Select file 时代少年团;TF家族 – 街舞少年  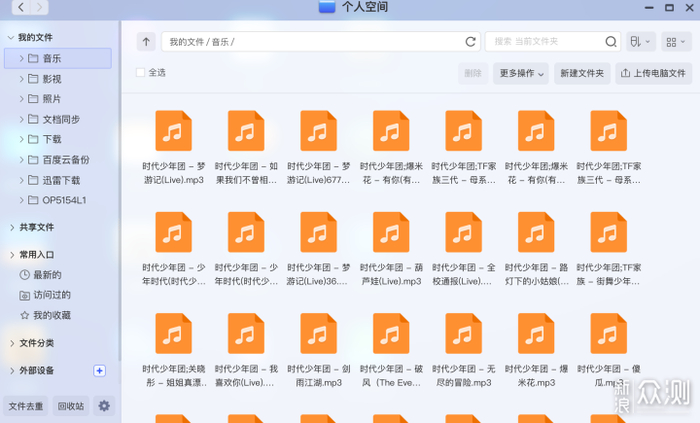tap(608, 249)
